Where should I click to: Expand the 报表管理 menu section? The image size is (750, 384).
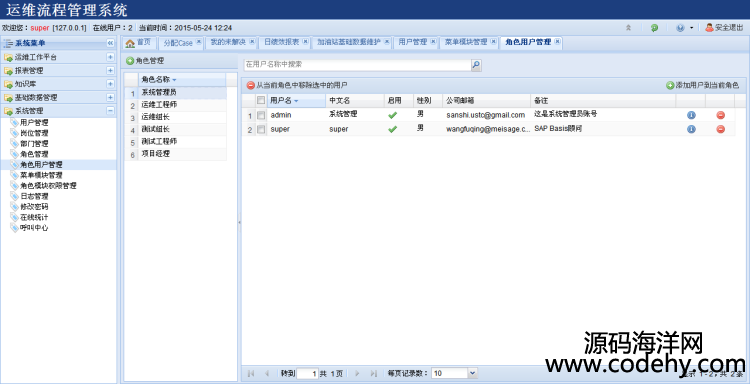(x=110, y=70)
